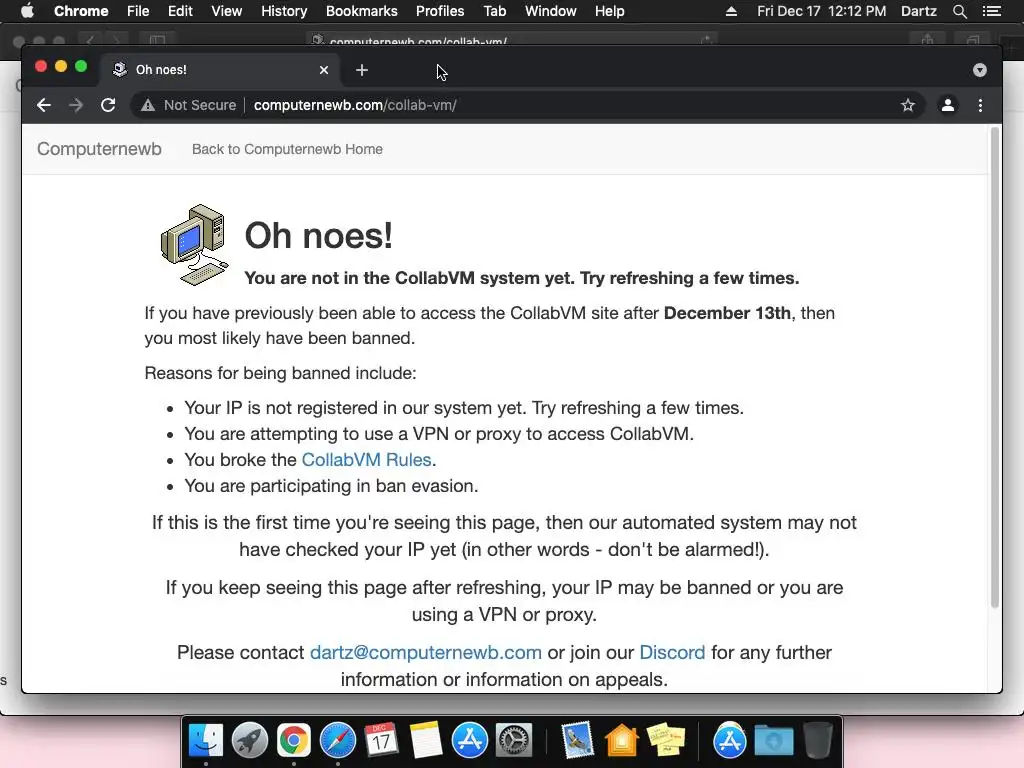Open the Apple menu
This screenshot has height=768, width=1024.
(x=27, y=11)
